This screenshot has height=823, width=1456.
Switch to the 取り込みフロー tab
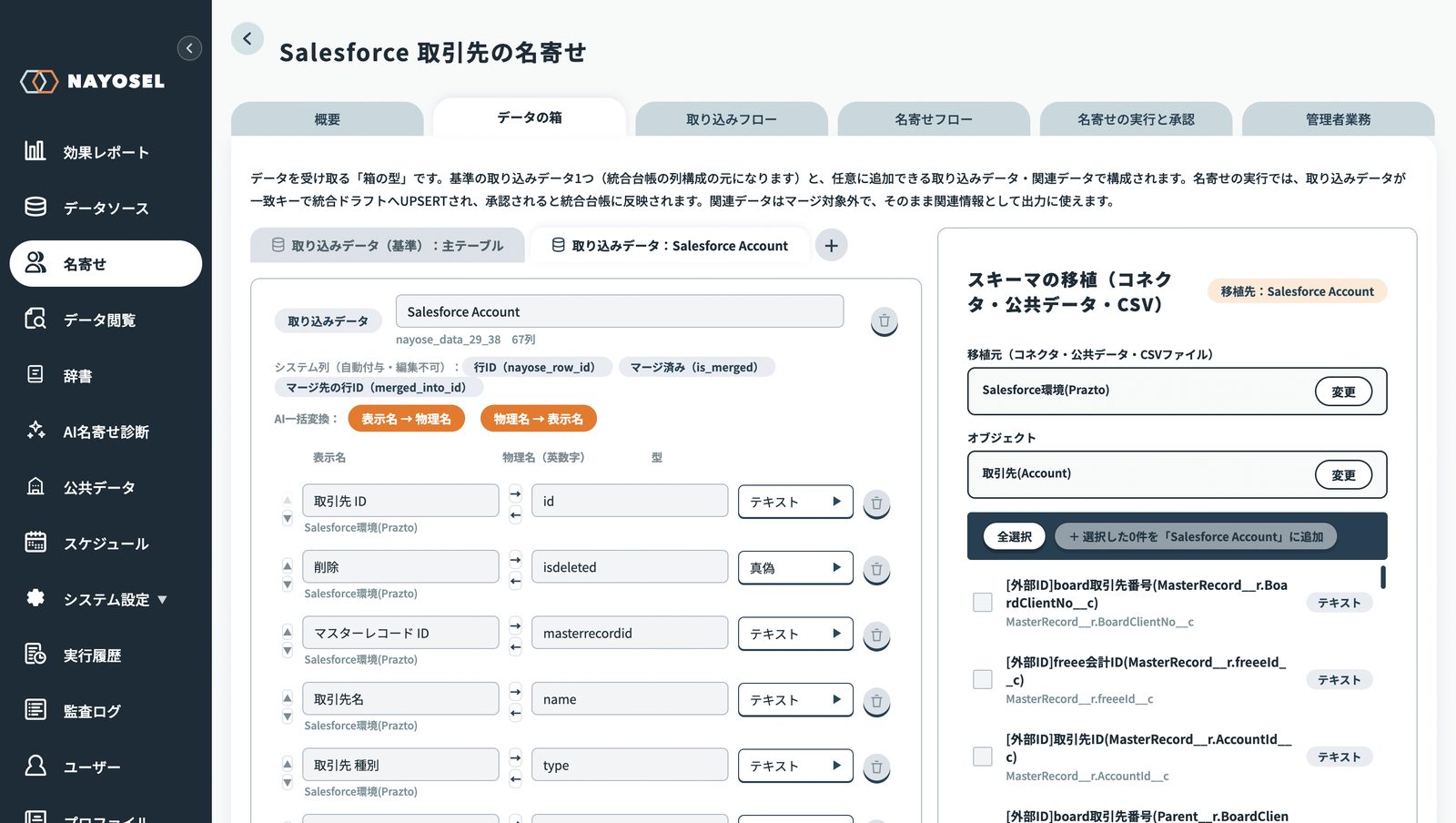click(732, 119)
